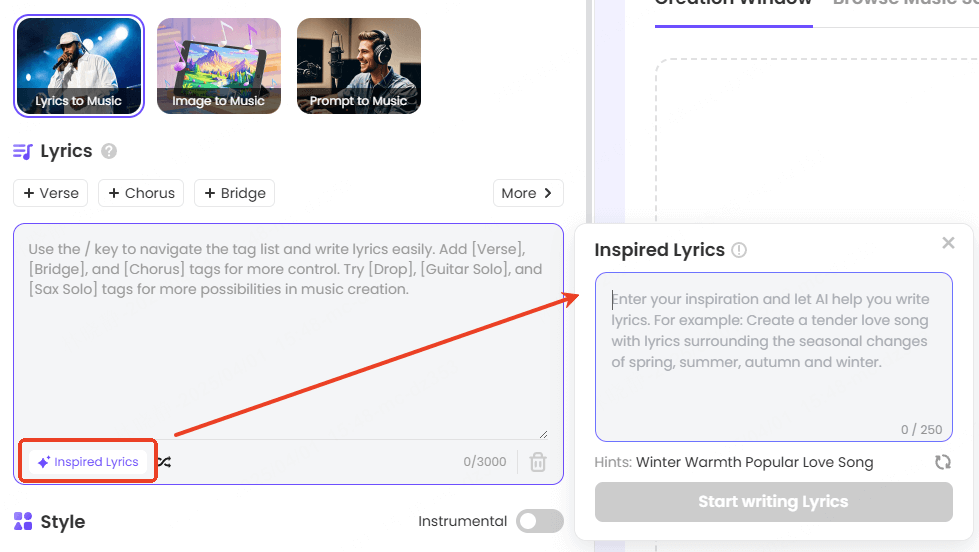This screenshot has width=979, height=552.
Task: Expand the More tags dropdown
Action: pyautogui.click(x=528, y=193)
